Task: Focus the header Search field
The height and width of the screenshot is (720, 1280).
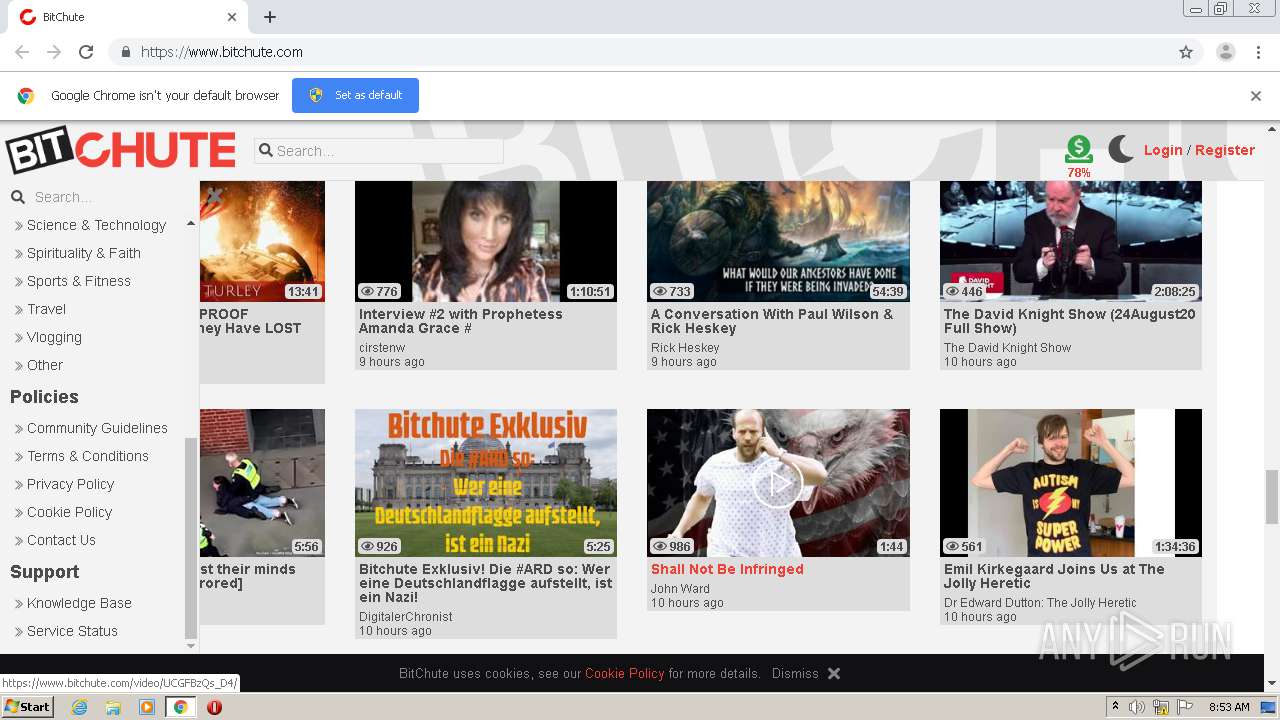Action: 379,151
